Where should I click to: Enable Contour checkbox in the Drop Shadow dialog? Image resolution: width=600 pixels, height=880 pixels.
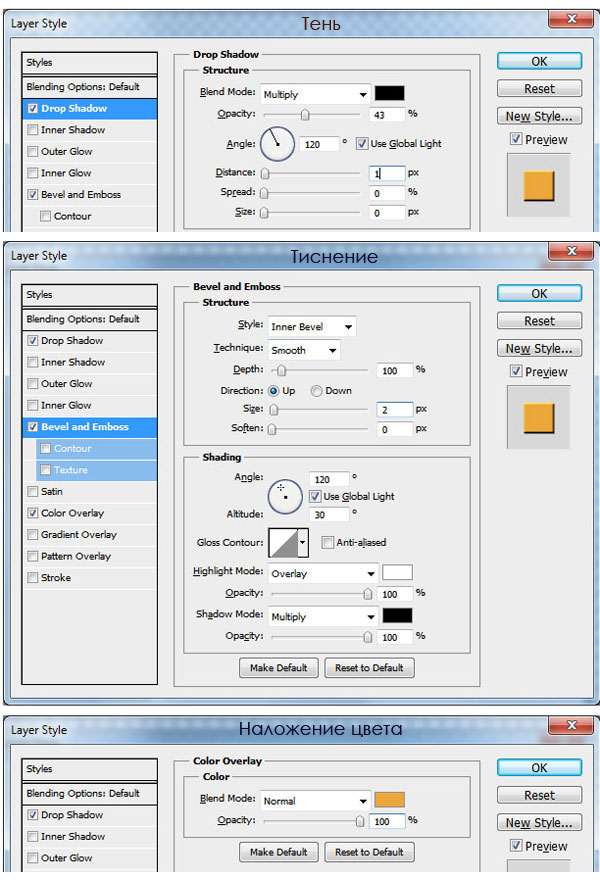click(x=46, y=216)
